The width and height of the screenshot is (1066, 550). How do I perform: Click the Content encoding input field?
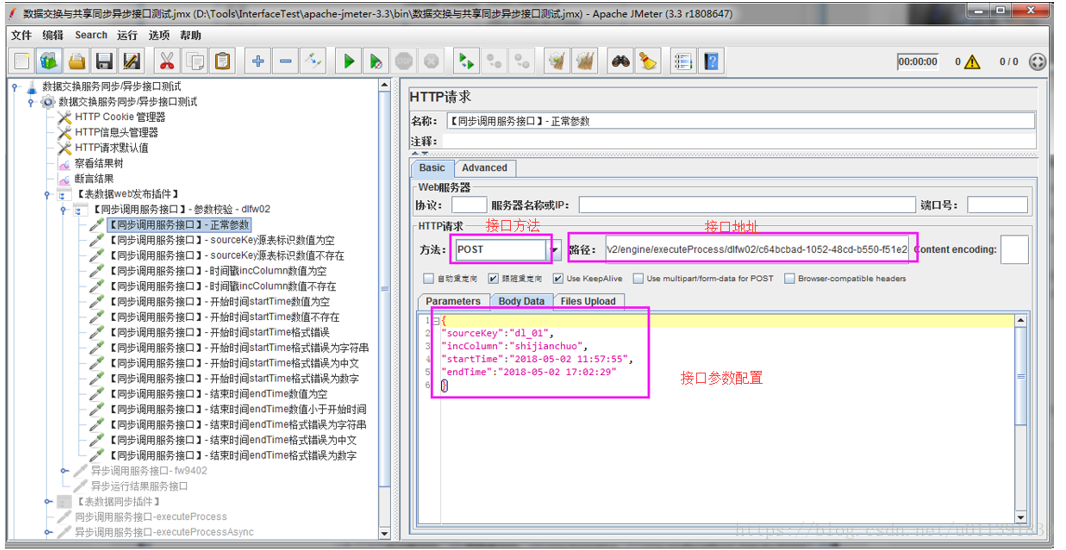(x=1014, y=250)
